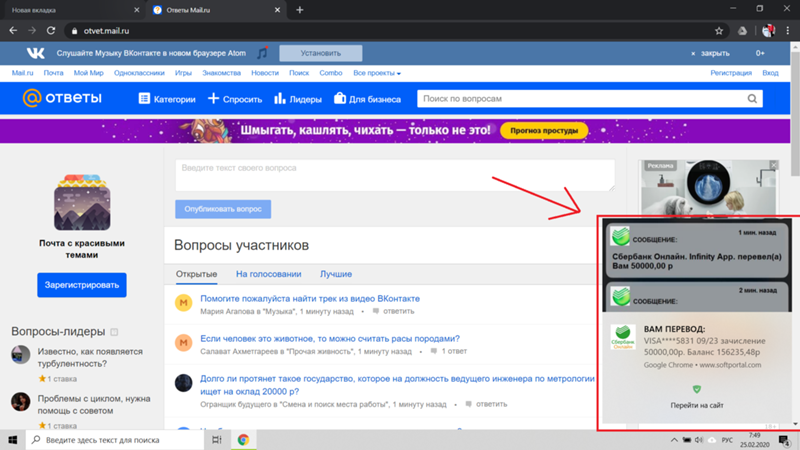800x450 pixels.
Task: Open the Категории menu
Action: 167,99
